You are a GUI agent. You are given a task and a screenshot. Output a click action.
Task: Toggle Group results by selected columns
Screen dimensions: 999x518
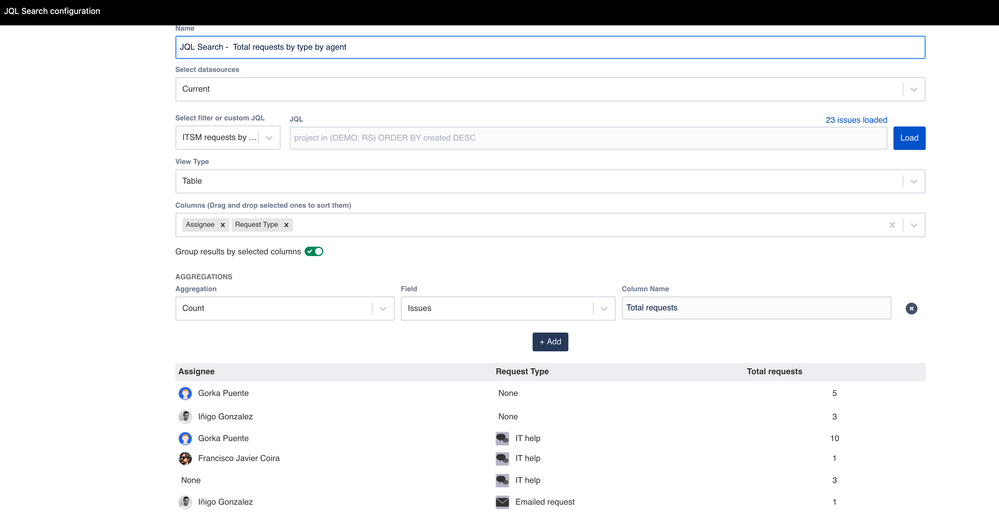pyautogui.click(x=314, y=252)
